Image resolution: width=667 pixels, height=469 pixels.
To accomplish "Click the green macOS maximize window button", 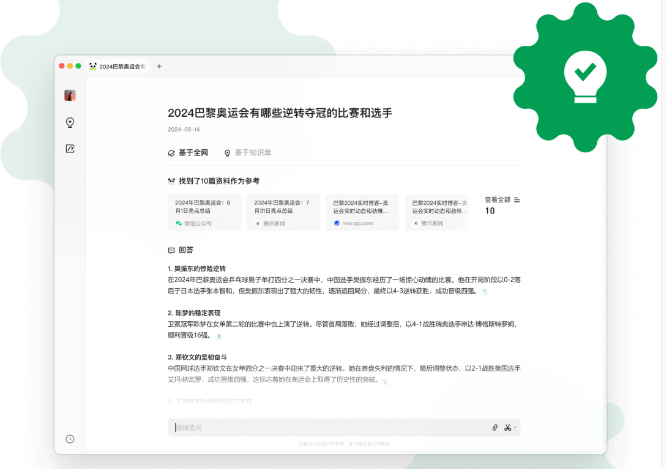I will (78, 66).
